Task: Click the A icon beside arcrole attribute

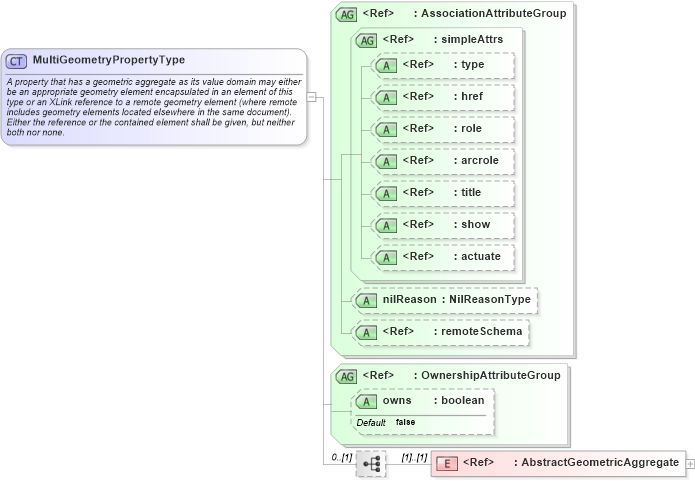Action: (x=386, y=161)
